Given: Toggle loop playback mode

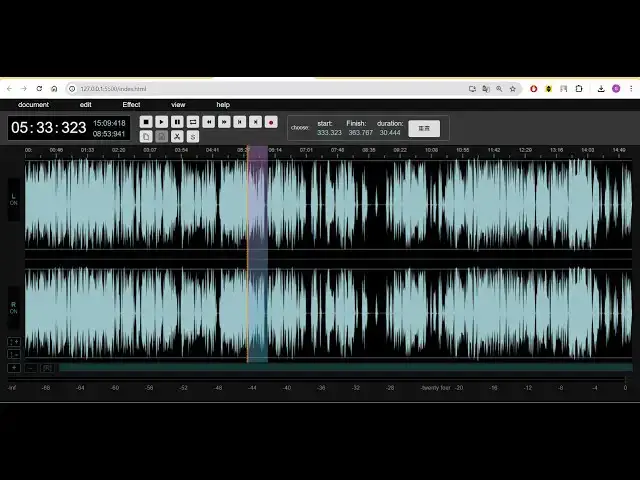Looking at the screenshot, I should pyautogui.click(x=193, y=122).
